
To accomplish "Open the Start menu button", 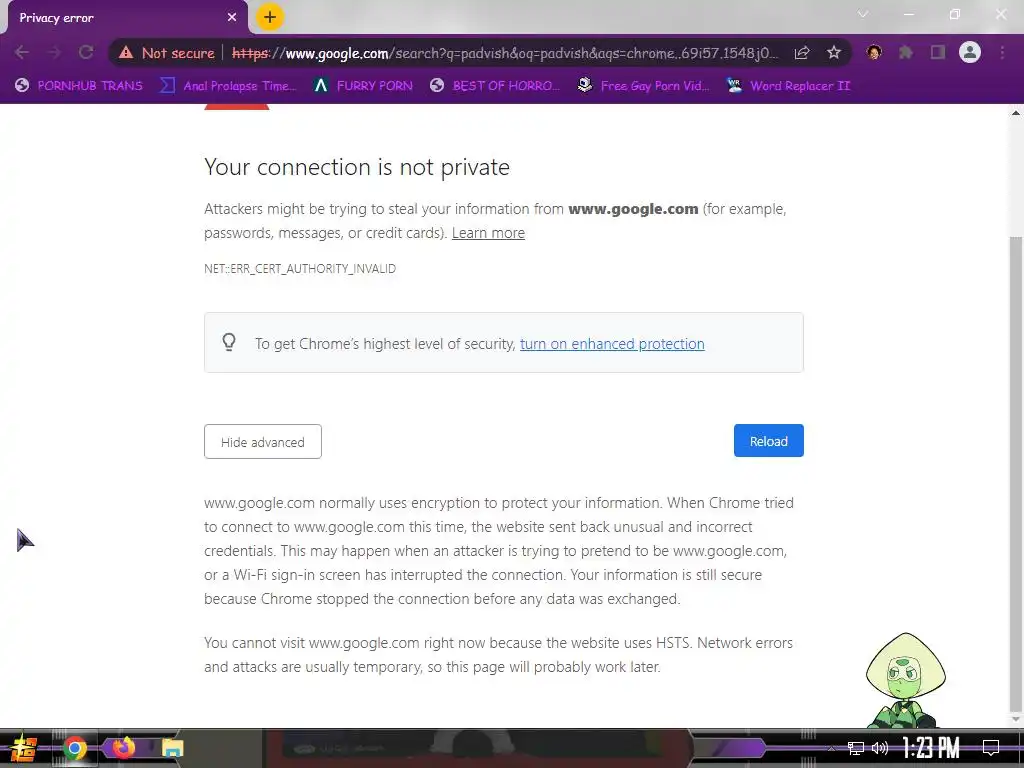I will (24, 748).
